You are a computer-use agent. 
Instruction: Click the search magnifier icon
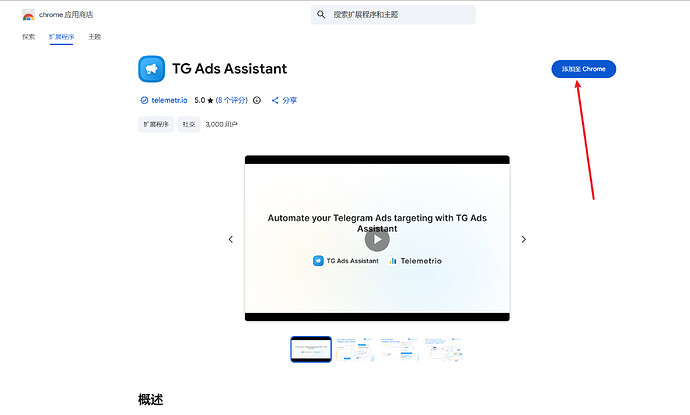coord(321,15)
